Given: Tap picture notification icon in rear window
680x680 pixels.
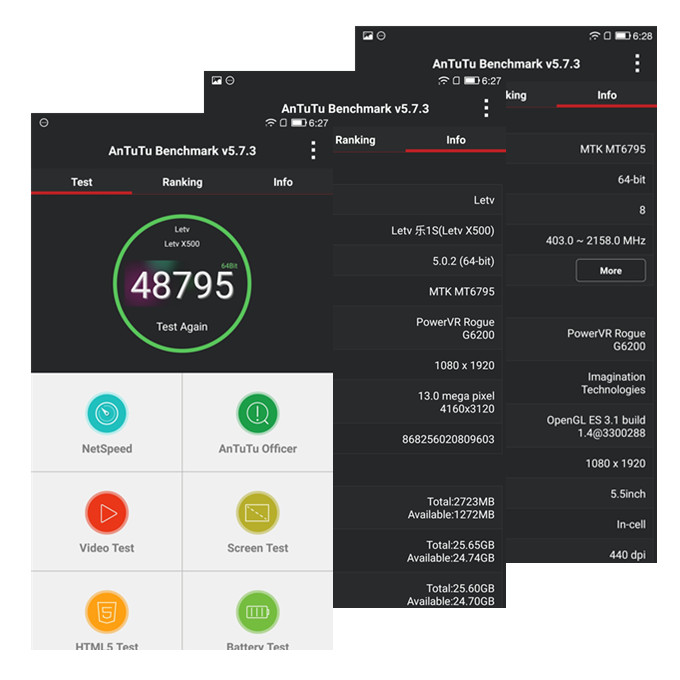Looking at the screenshot, I should click(367, 36).
